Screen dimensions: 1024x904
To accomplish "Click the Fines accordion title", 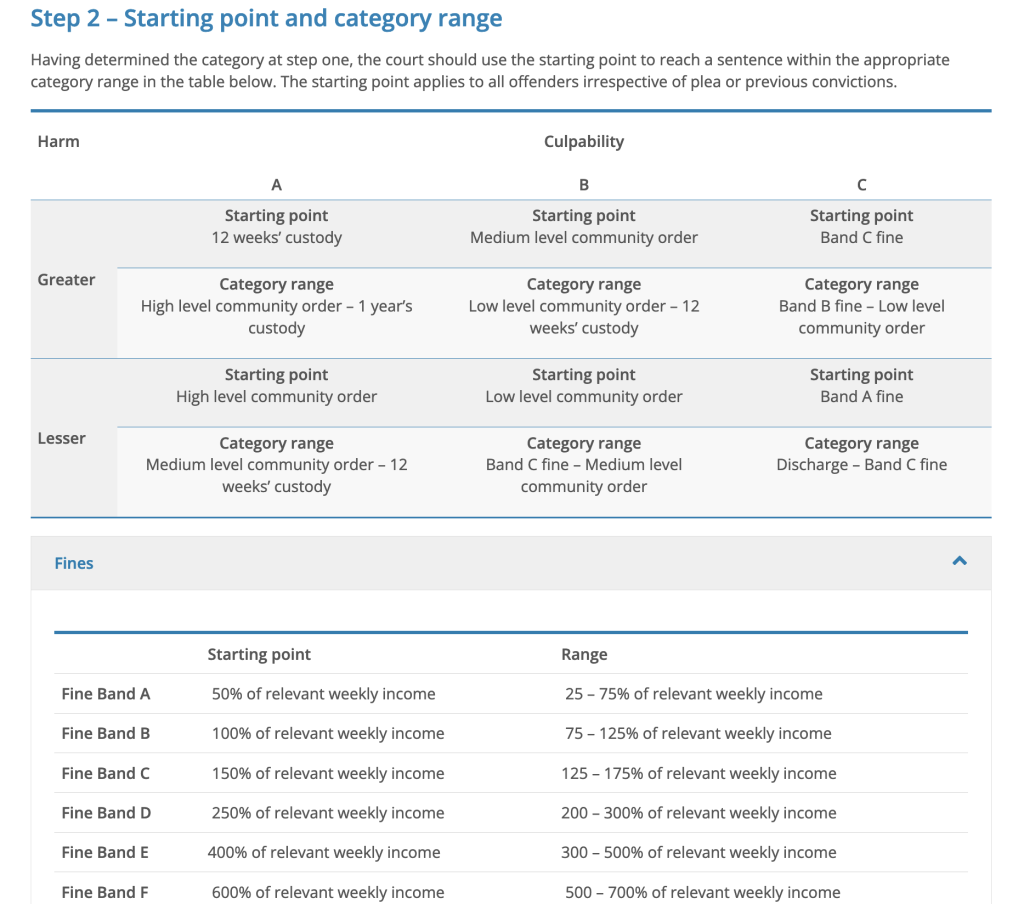I will pos(74,563).
